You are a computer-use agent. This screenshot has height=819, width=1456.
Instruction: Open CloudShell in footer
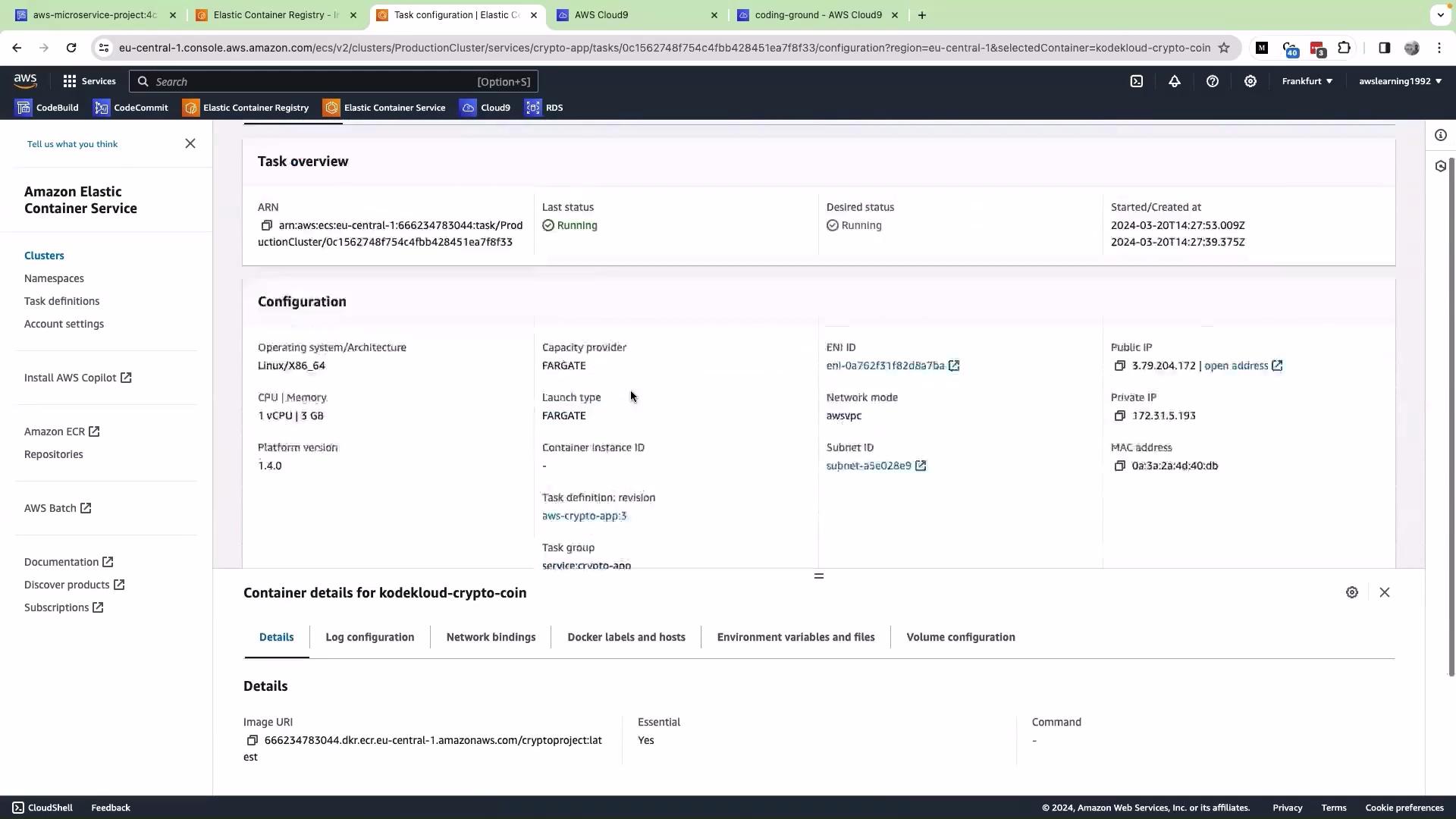[42, 808]
